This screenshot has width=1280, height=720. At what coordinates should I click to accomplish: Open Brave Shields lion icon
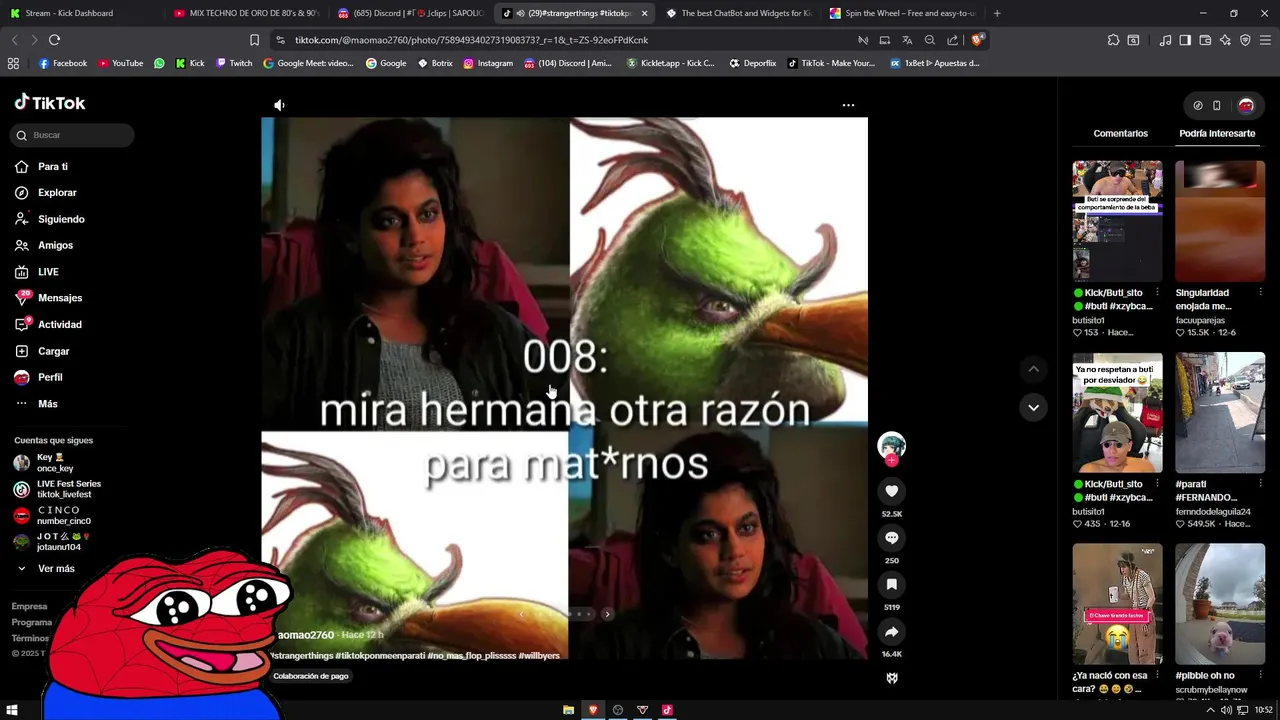(978, 40)
